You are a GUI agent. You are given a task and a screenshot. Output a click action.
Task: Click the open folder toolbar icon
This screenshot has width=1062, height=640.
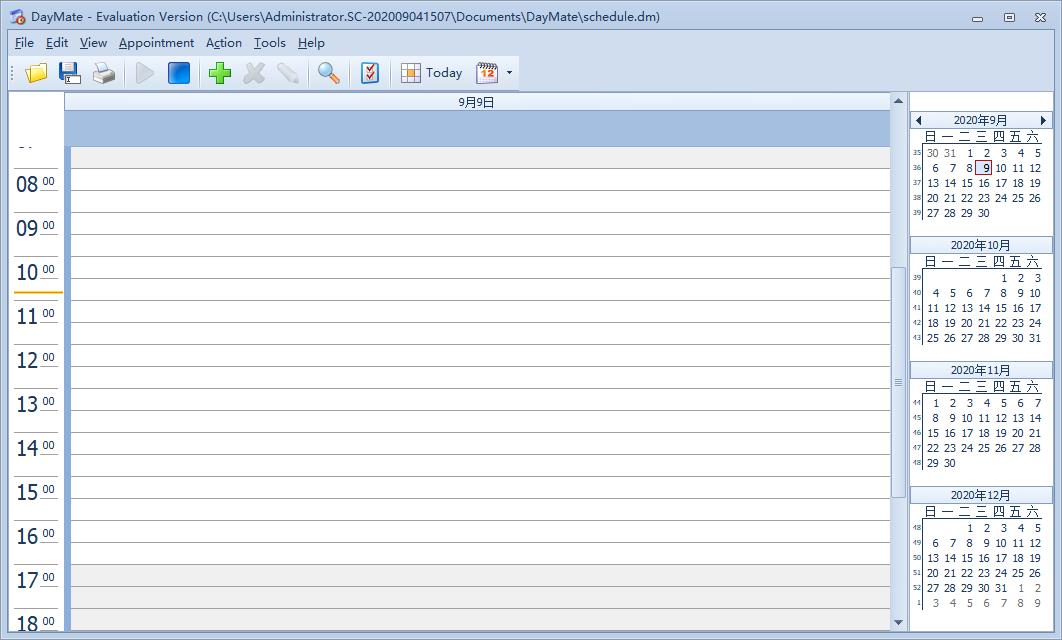(x=37, y=73)
